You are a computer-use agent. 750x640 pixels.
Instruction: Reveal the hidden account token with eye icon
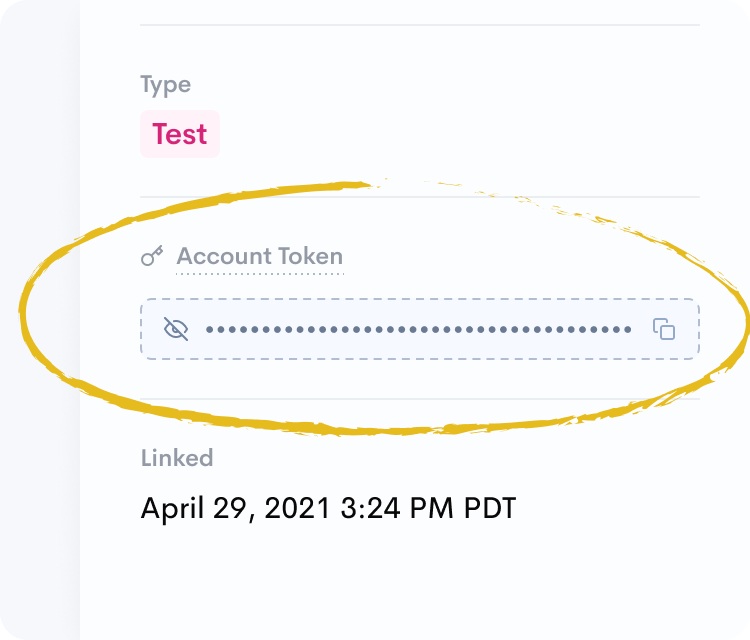click(x=176, y=328)
